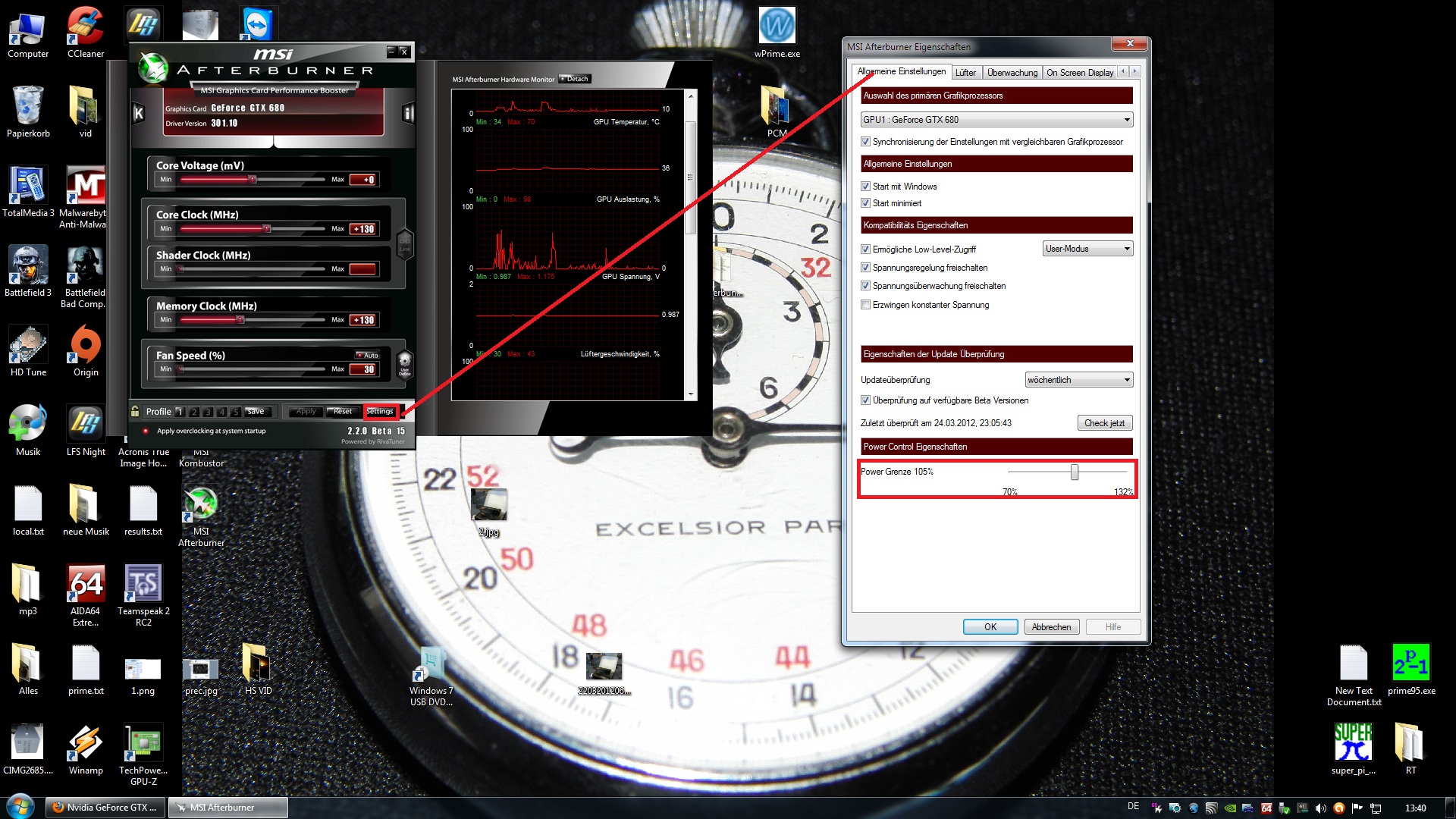The width and height of the screenshot is (1456, 819).
Task: Open the Battlefield 3 desktop icon
Action: point(28,271)
